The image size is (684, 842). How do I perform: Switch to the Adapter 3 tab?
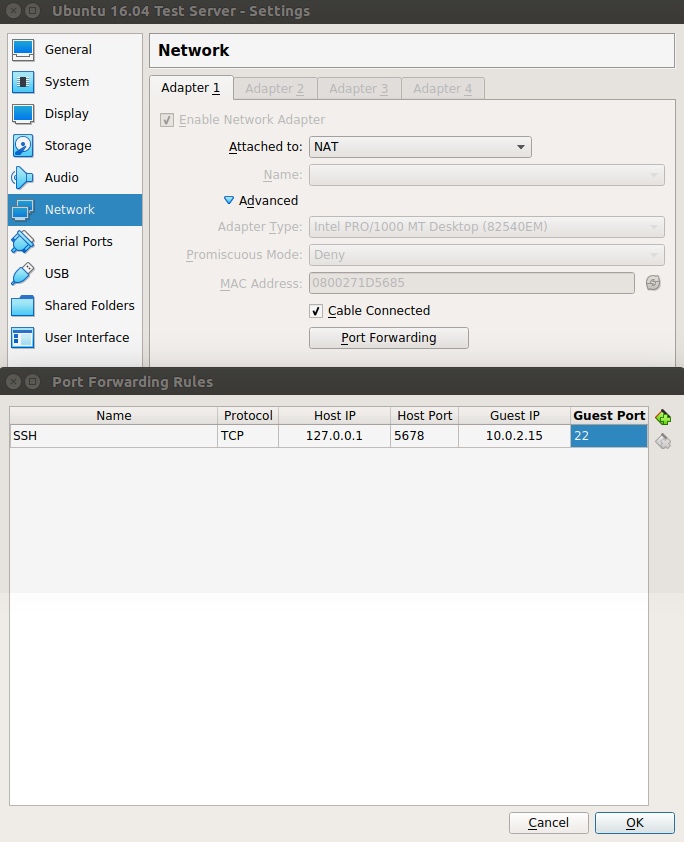click(x=359, y=89)
